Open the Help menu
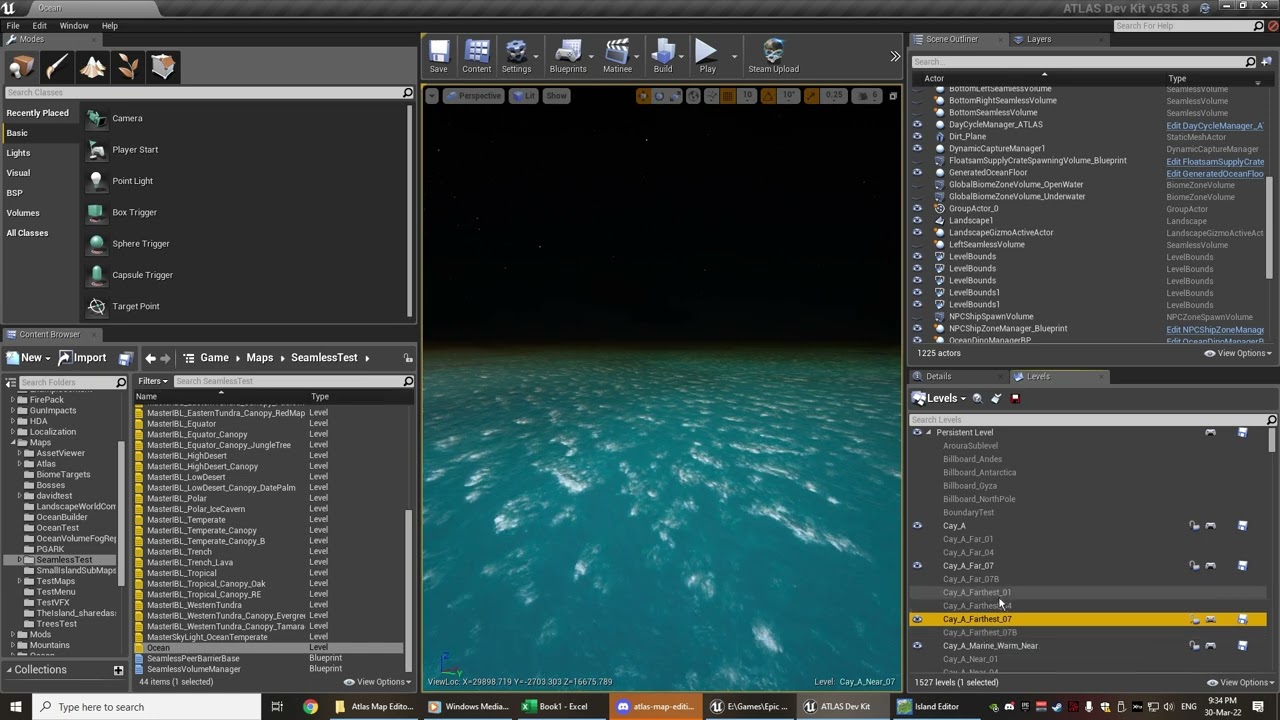 pos(110,25)
